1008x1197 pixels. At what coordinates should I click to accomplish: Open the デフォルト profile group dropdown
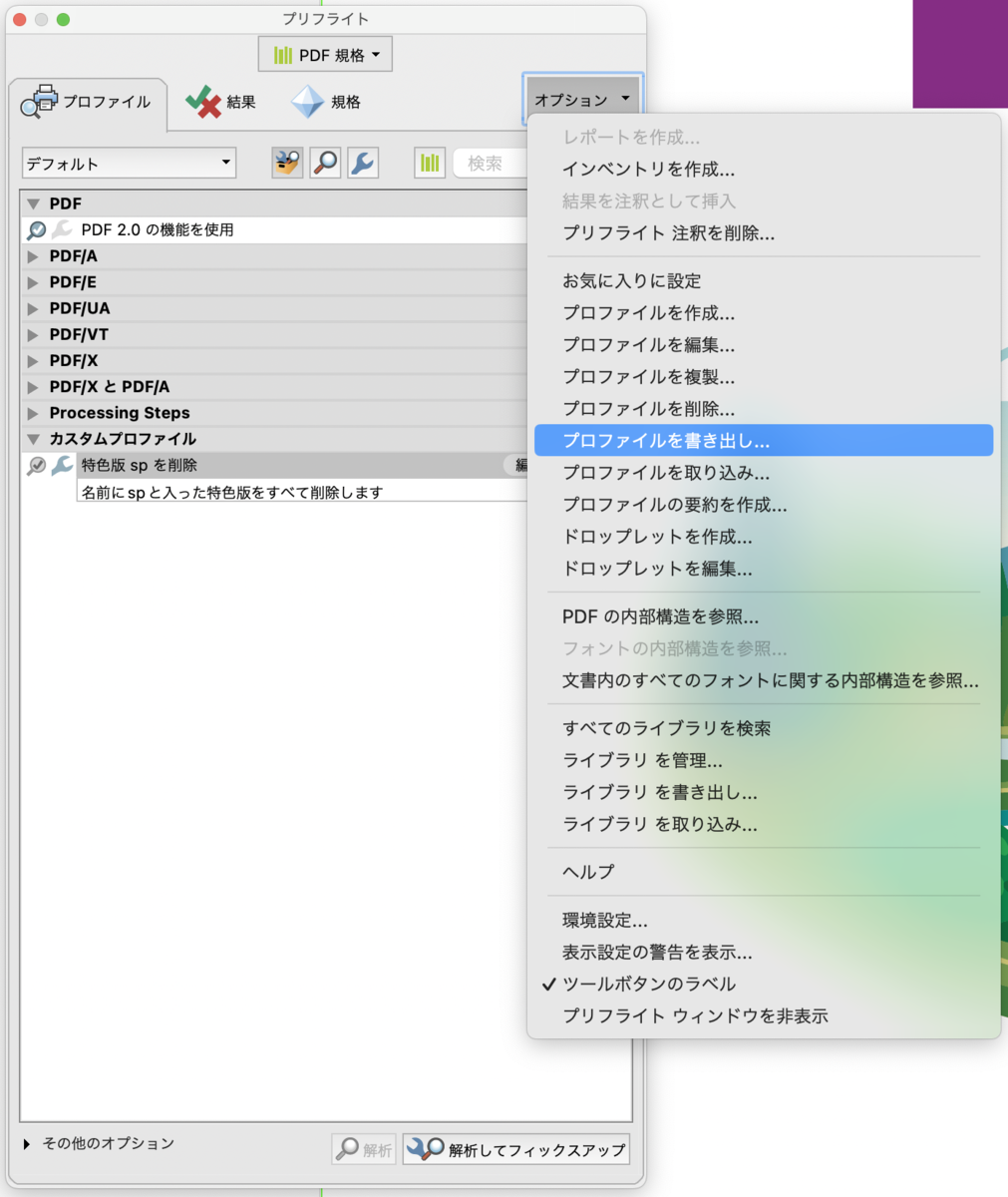tap(128, 163)
